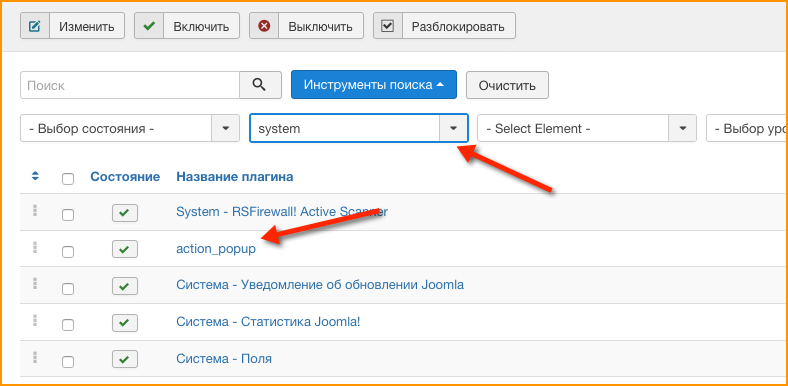Click the blue sort order arrows icon
Image resolution: width=788 pixels, height=386 pixels.
tap(35, 176)
